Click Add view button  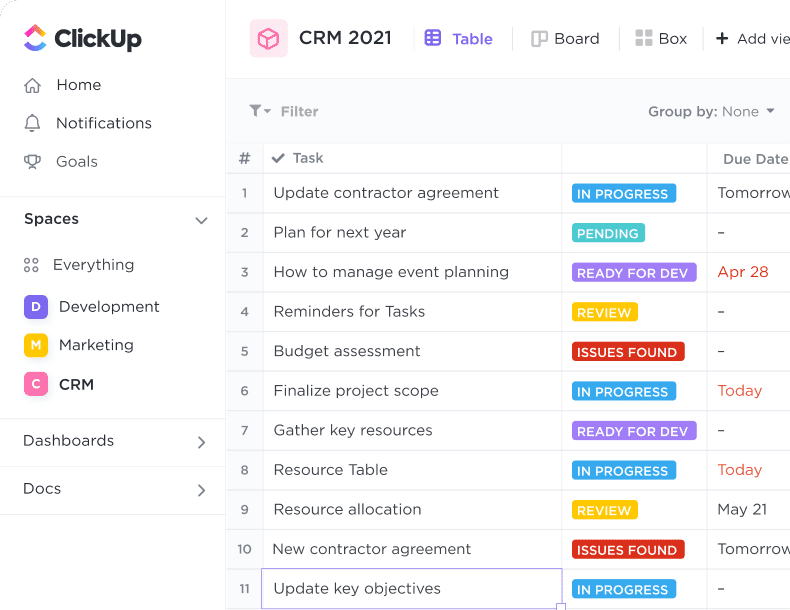[x=753, y=38]
